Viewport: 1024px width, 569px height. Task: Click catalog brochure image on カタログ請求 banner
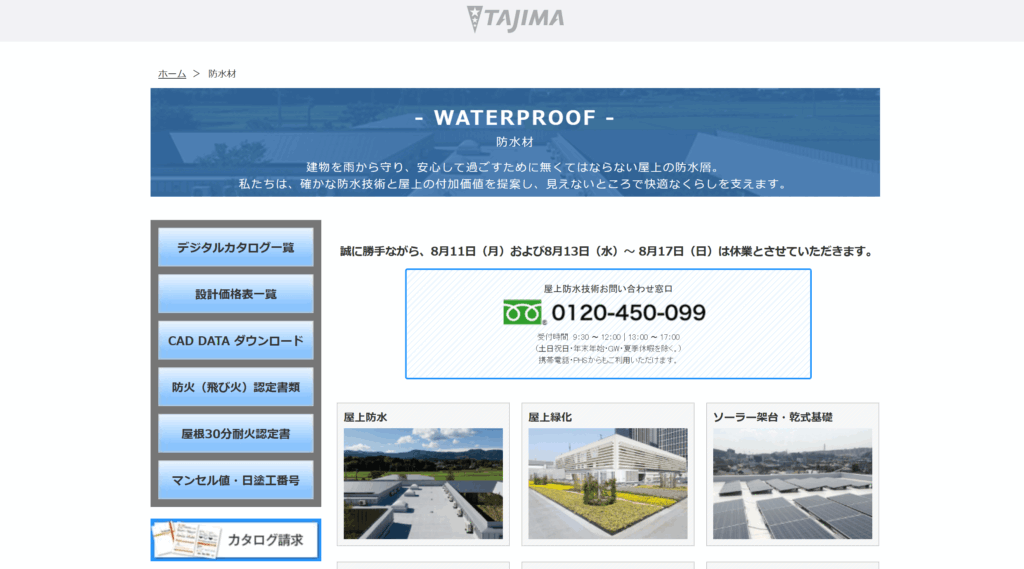(x=187, y=540)
